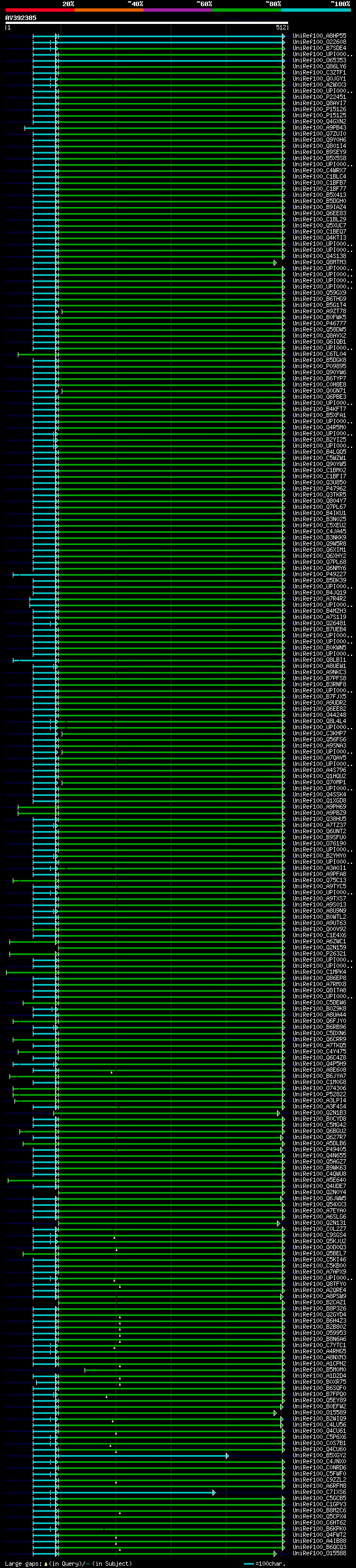Select label UniRef100_Q8MTM3
The height and width of the screenshot is (1568, 356).
319,263
